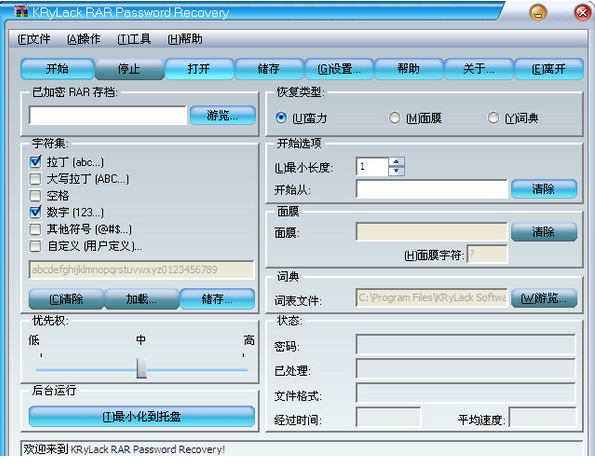Click the 帮助 toolbar button
The image size is (595, 474).
pos(409,69)
